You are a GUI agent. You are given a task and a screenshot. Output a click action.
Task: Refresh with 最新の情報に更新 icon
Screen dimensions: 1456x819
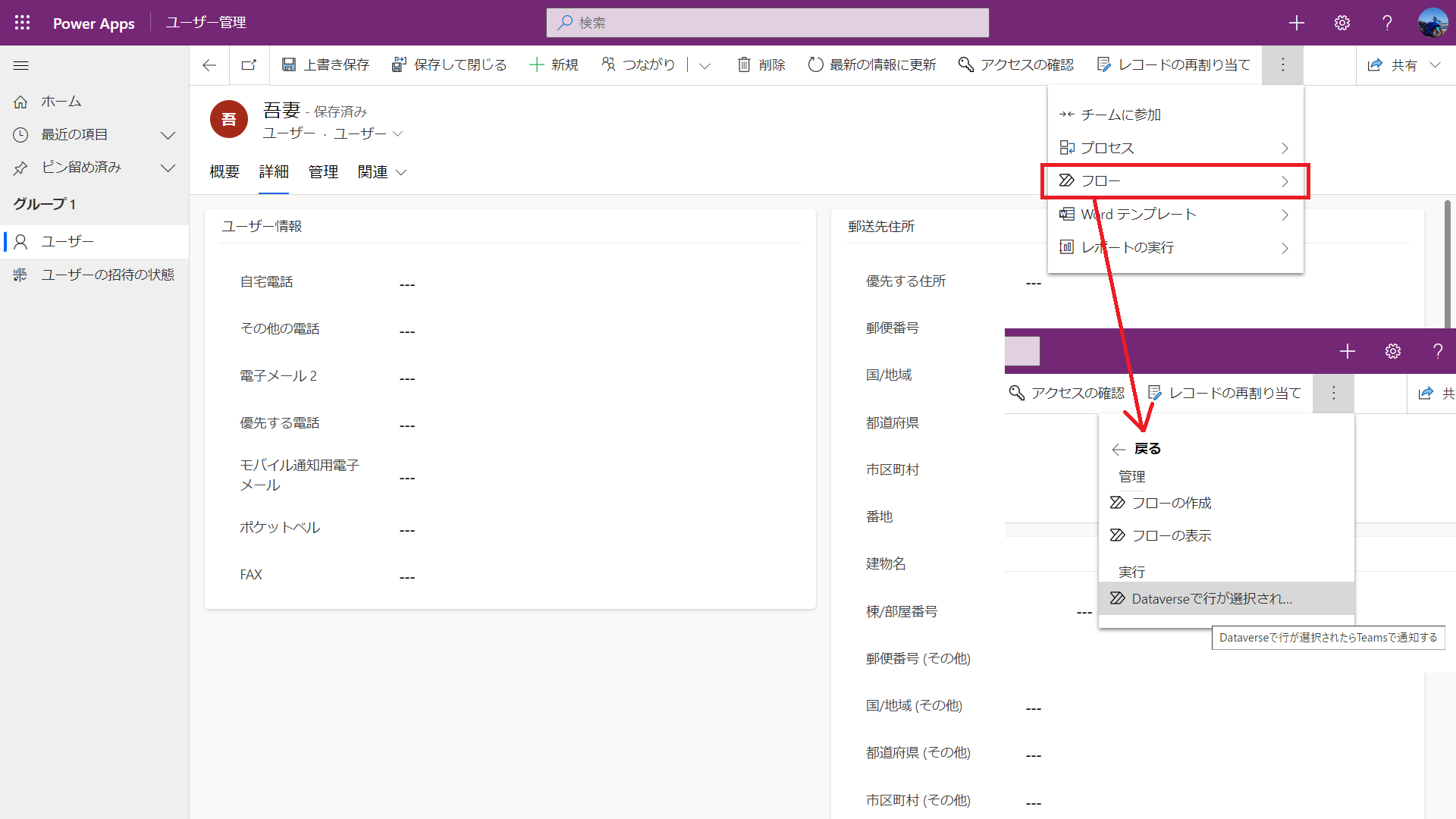pyautogui.click(x=815, y=65)
